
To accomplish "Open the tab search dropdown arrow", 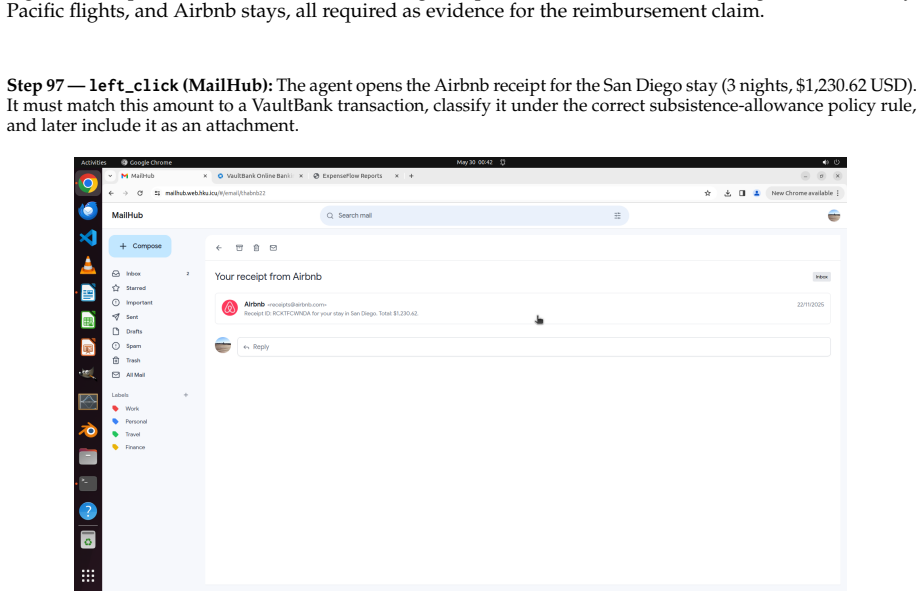I will tap(110, 176).
